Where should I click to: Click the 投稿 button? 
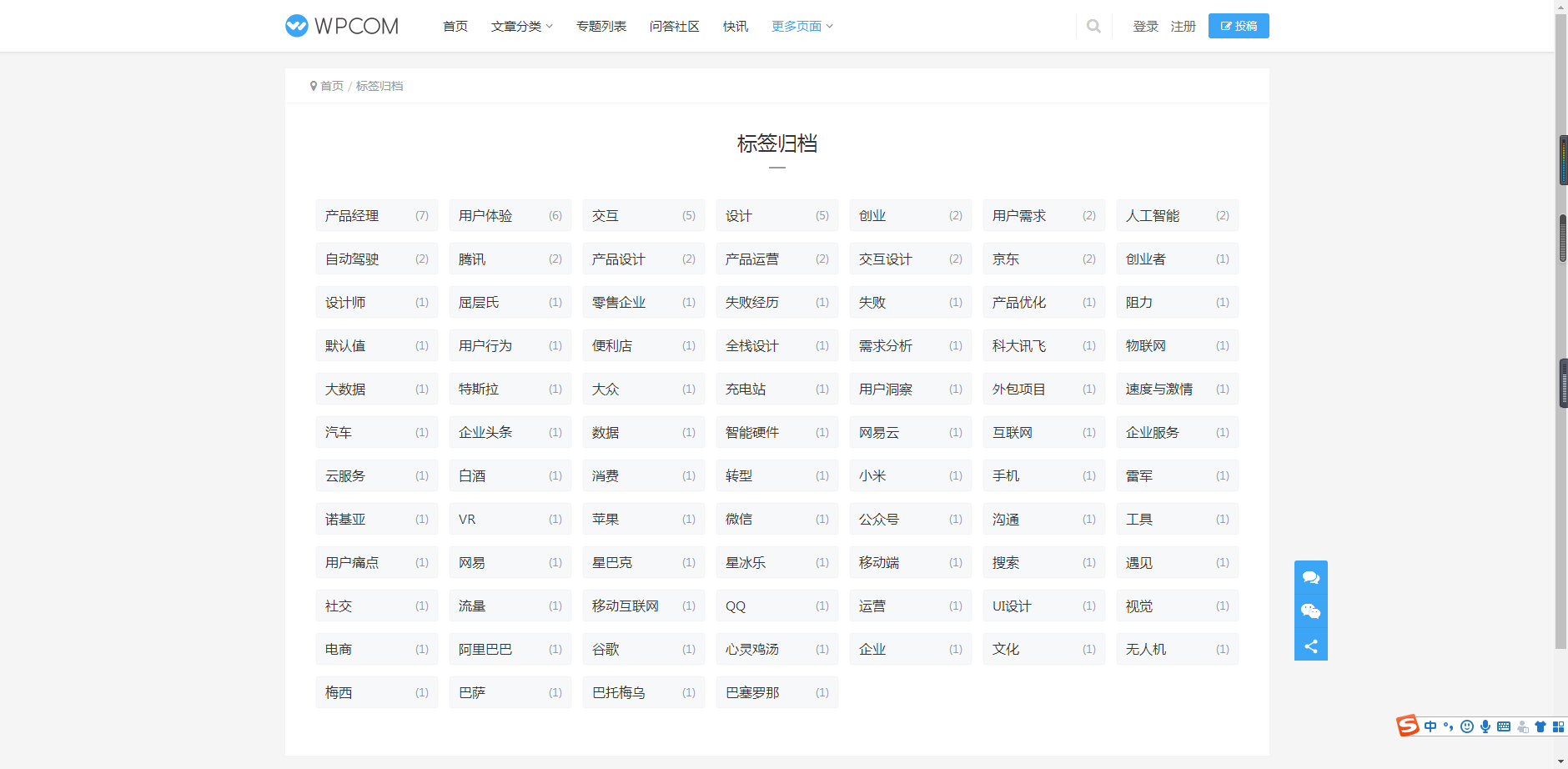pyautogui.click(x=1239, y=26)
